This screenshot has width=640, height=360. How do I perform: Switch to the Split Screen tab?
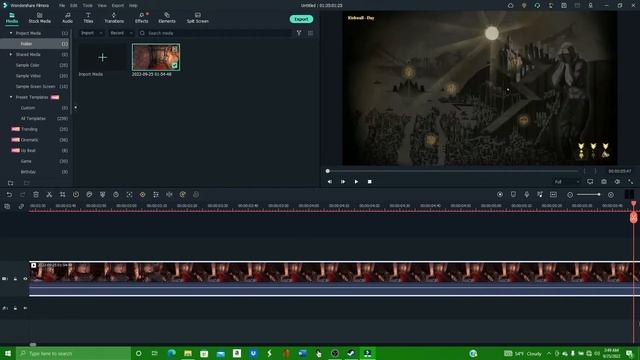198,18
